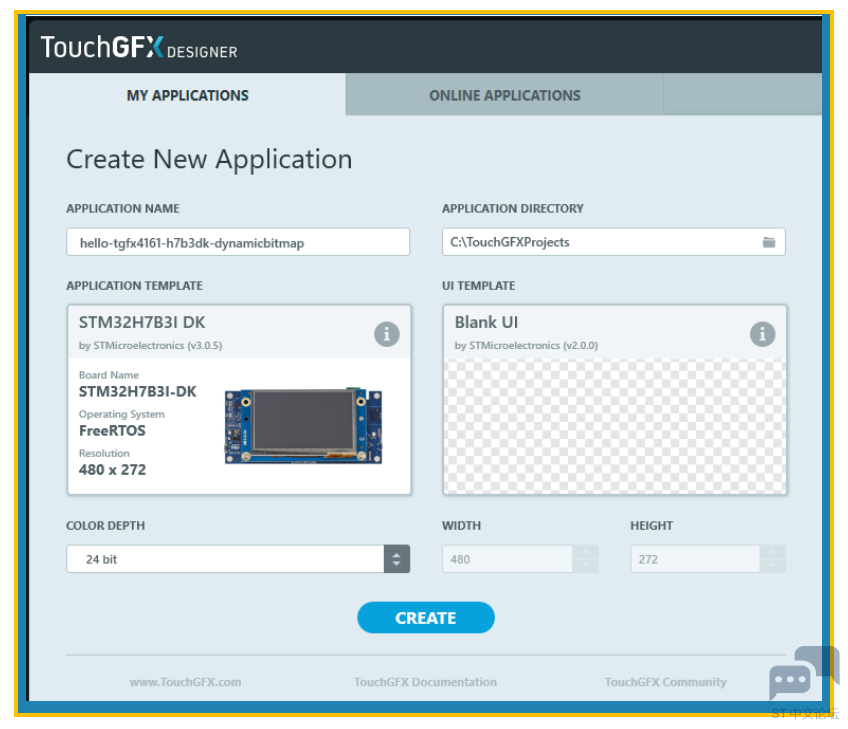The width and height of the screenshot is (848, 729).
Task: Click the Width field showing 480
Action: (x=507, y=559)
